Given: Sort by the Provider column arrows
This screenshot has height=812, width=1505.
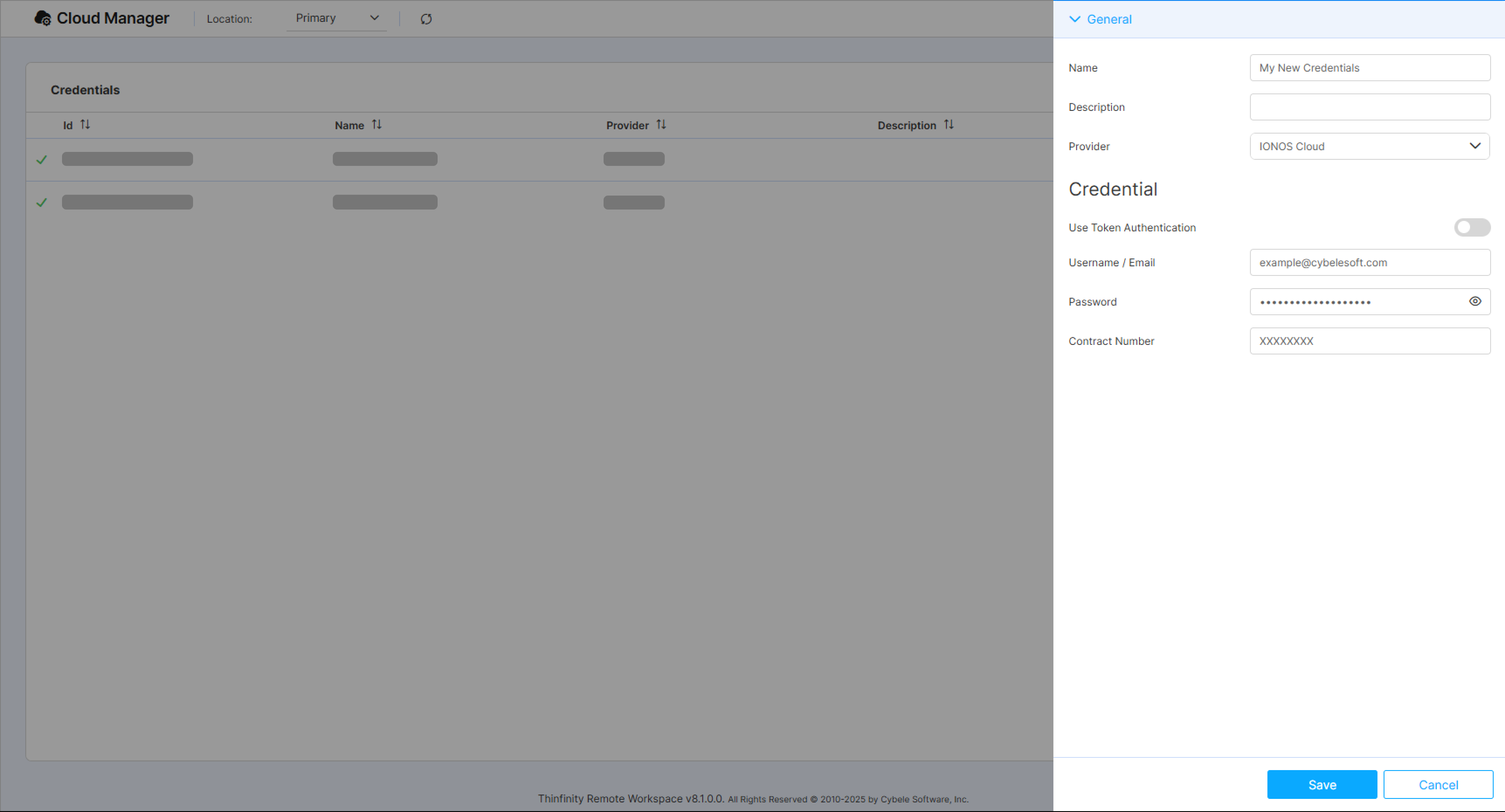Looking at the screenshot, I should click(x=661, y=124).
